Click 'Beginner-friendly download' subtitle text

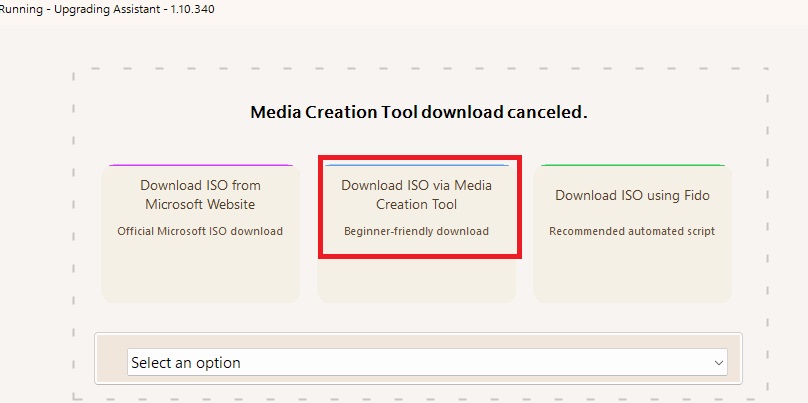pos(416,231)
